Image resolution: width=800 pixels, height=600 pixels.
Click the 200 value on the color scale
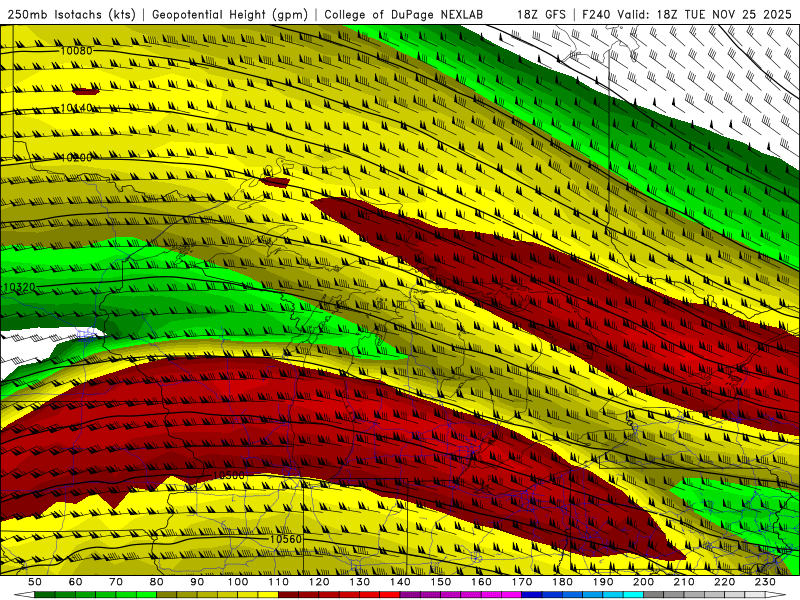(x=644, y=582)
